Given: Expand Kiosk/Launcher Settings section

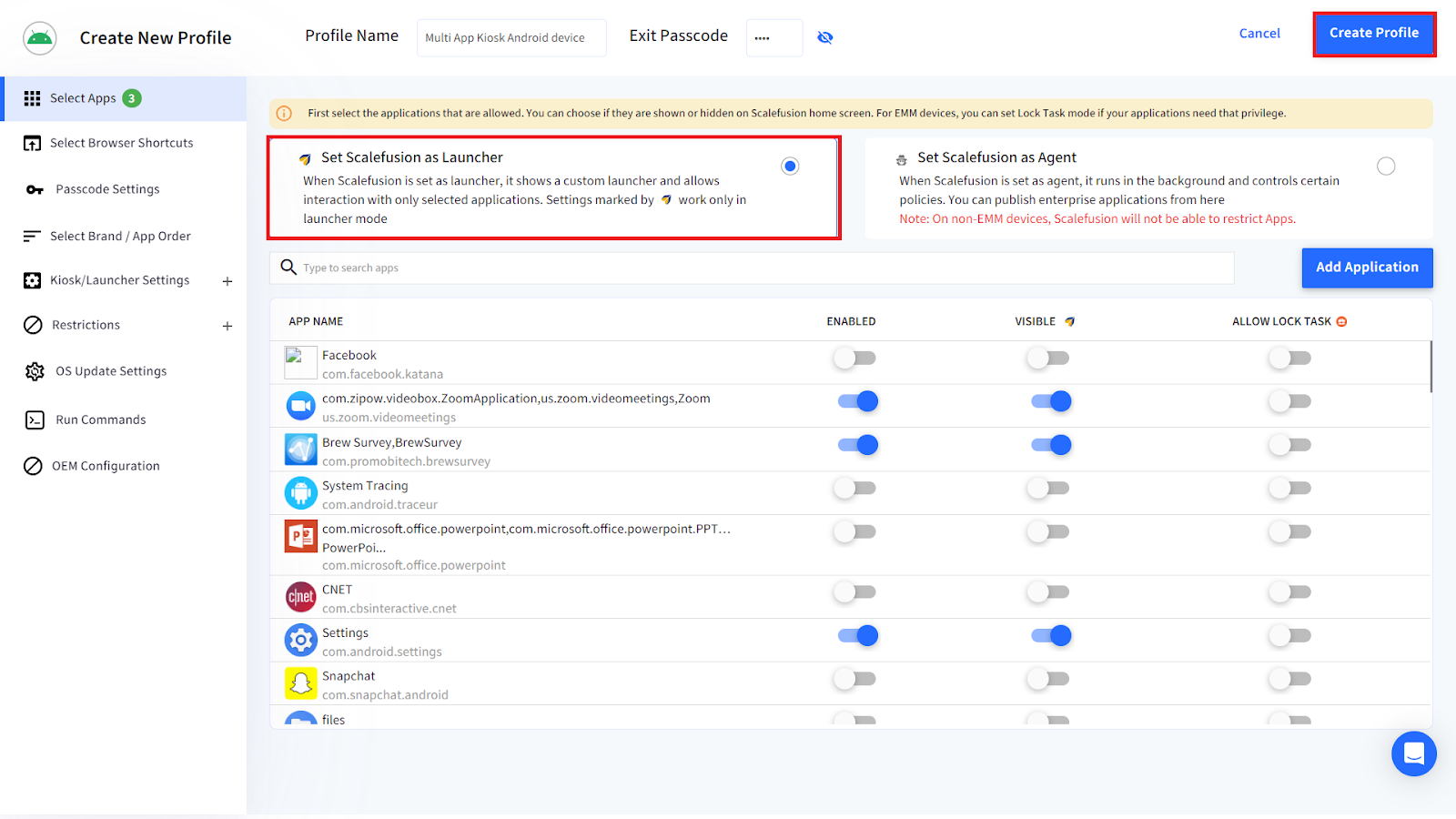Looking at the screenshot, I should [227, 281].
